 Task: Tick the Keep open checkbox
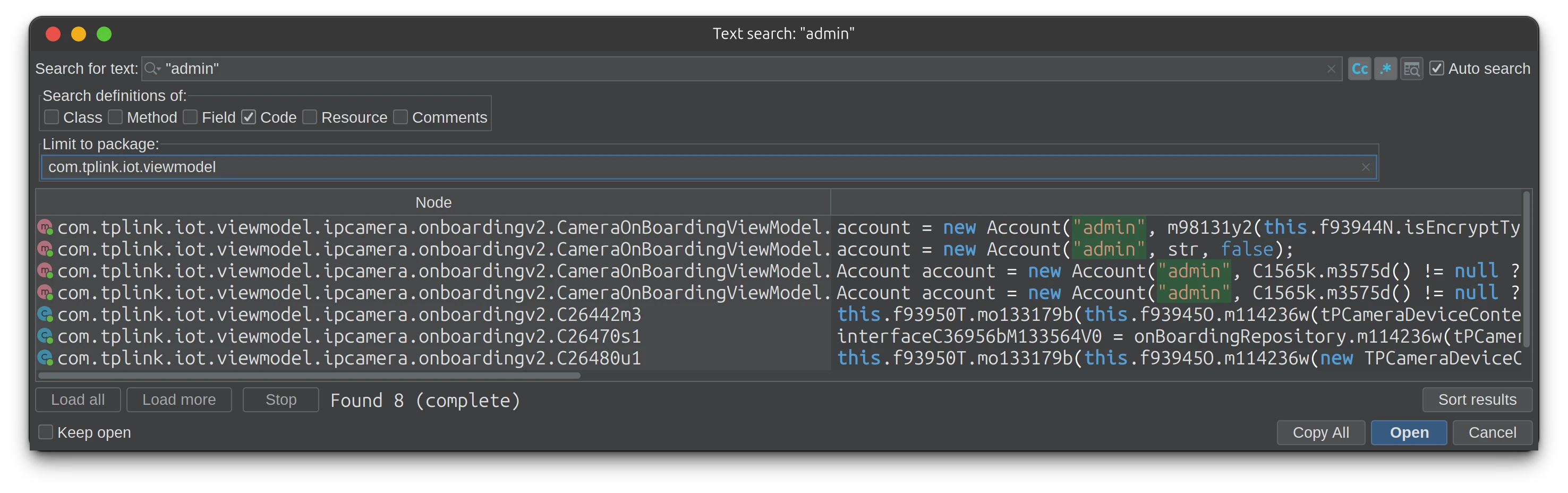point(46,432)
